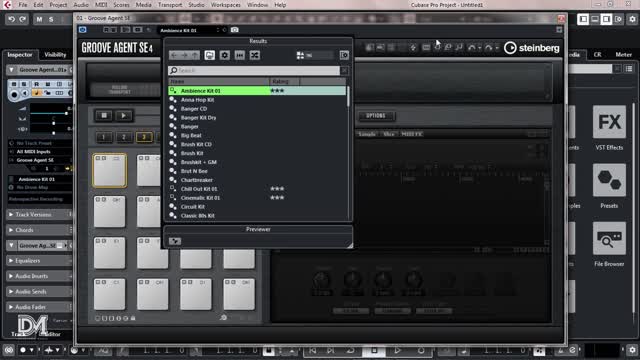Click the redo arrow in Cubase toolbar

click(22, 19)
